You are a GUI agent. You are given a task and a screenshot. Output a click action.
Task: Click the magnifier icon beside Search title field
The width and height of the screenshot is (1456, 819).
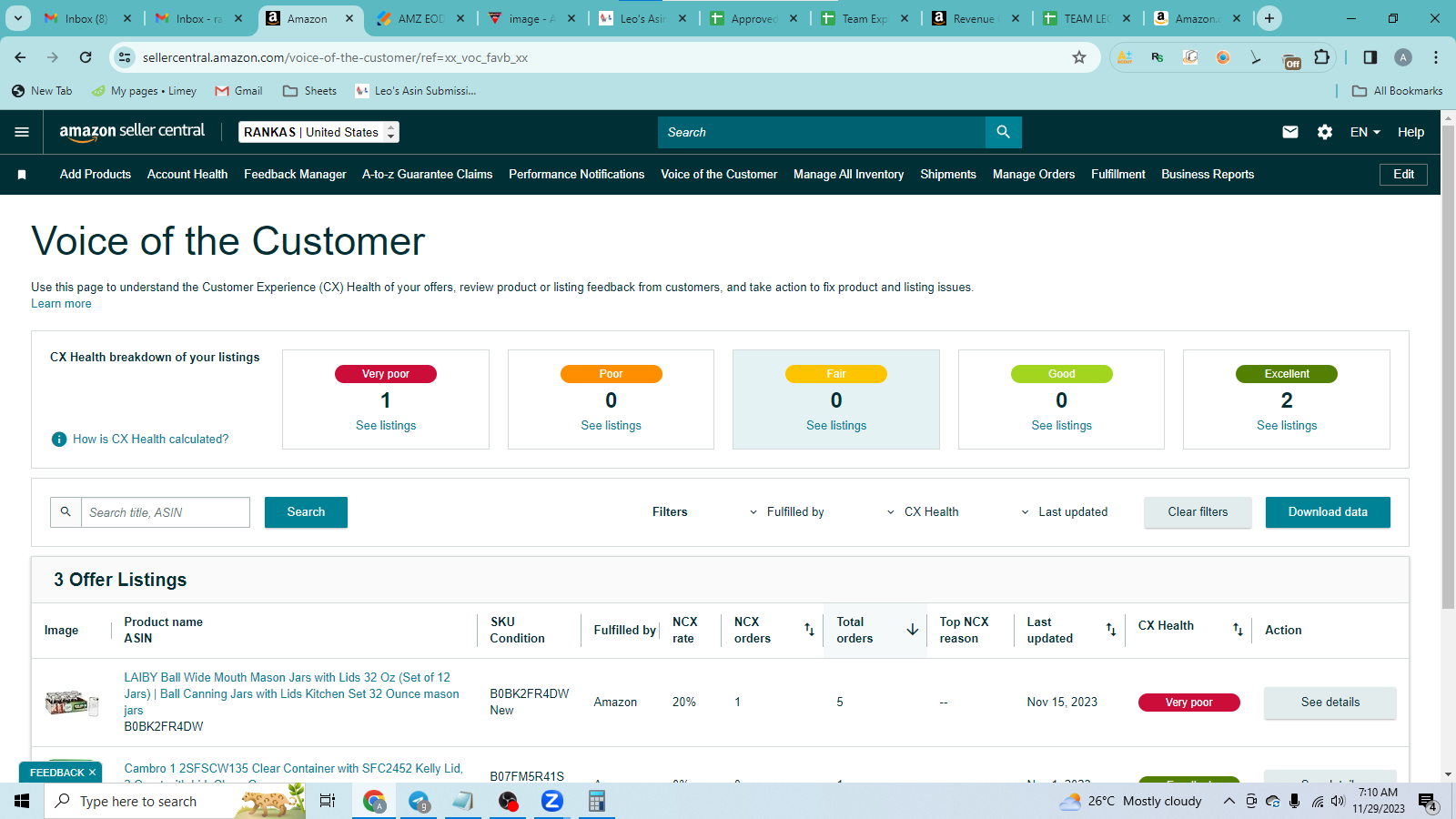[x=66, y=512]
